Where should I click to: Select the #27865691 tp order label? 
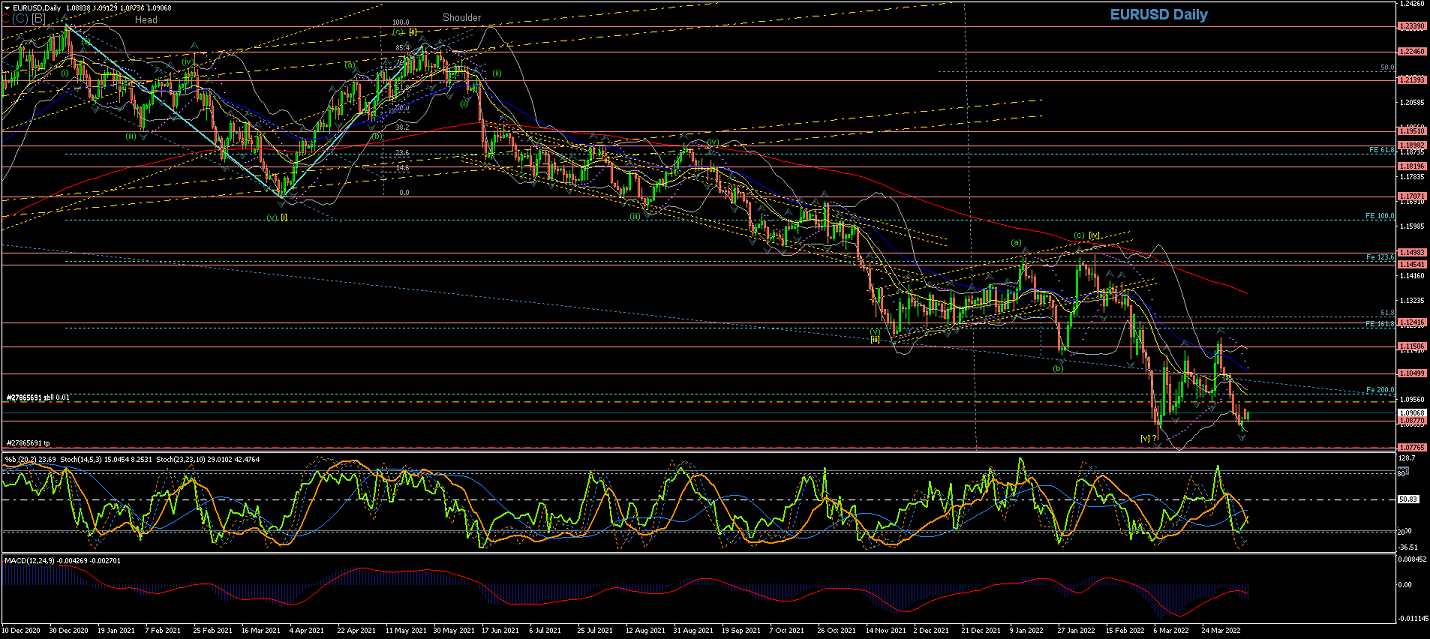click(29, 442)
